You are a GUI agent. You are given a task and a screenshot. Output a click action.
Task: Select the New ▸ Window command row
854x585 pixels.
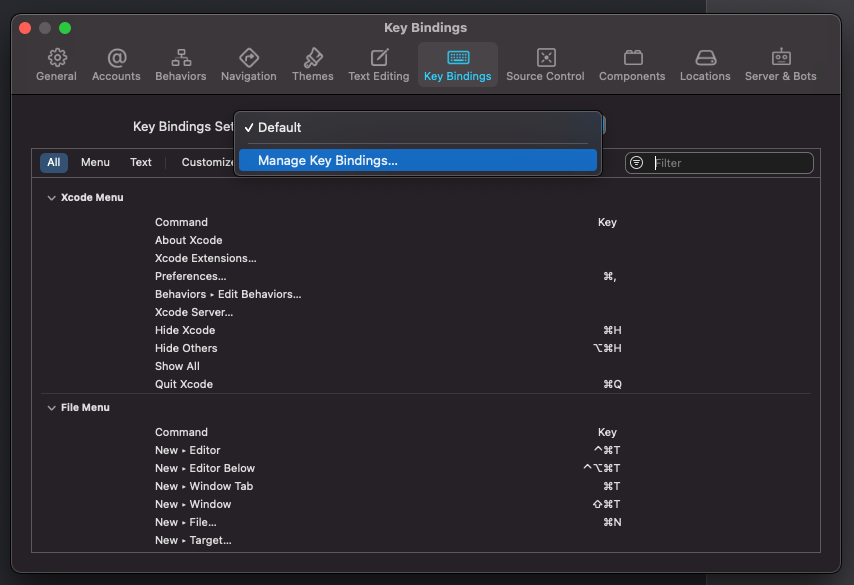[425, 504]
